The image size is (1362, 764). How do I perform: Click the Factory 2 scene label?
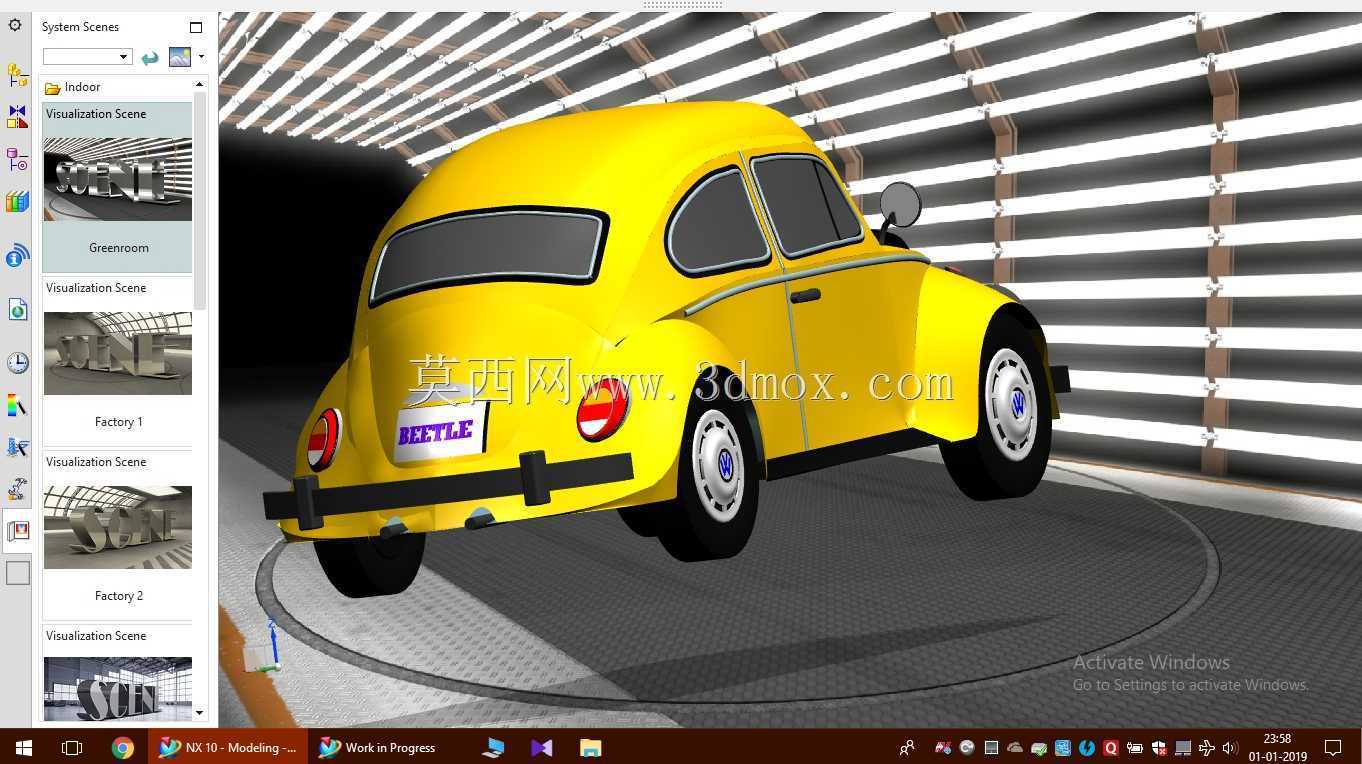click(119, 596)
